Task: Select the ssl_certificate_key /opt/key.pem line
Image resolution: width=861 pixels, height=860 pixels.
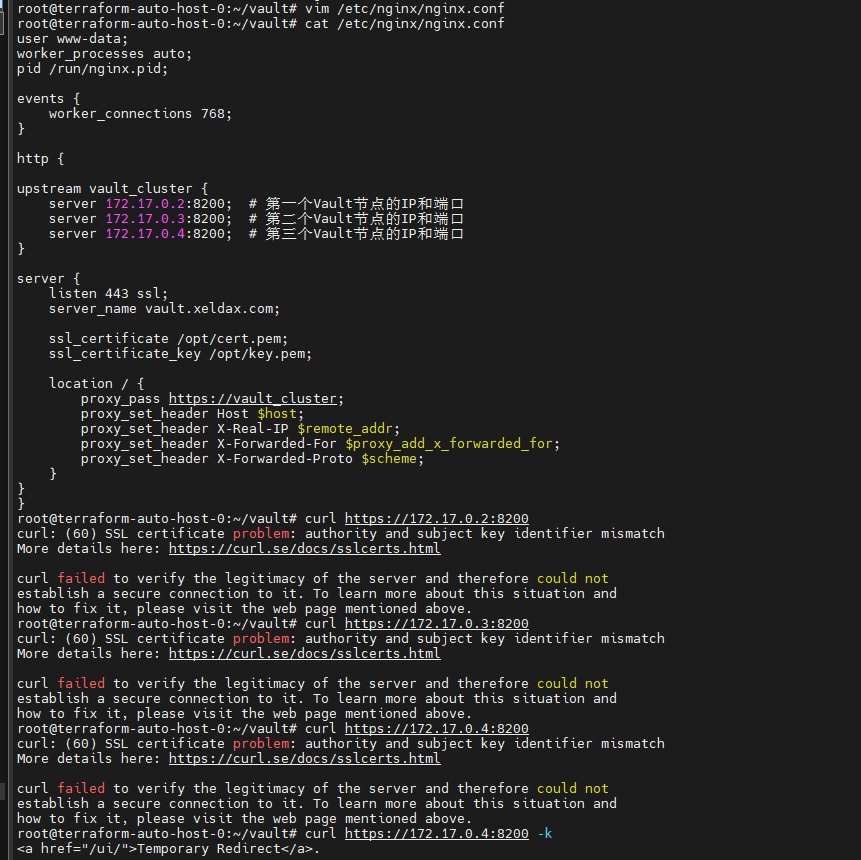Action: [180, 354]
